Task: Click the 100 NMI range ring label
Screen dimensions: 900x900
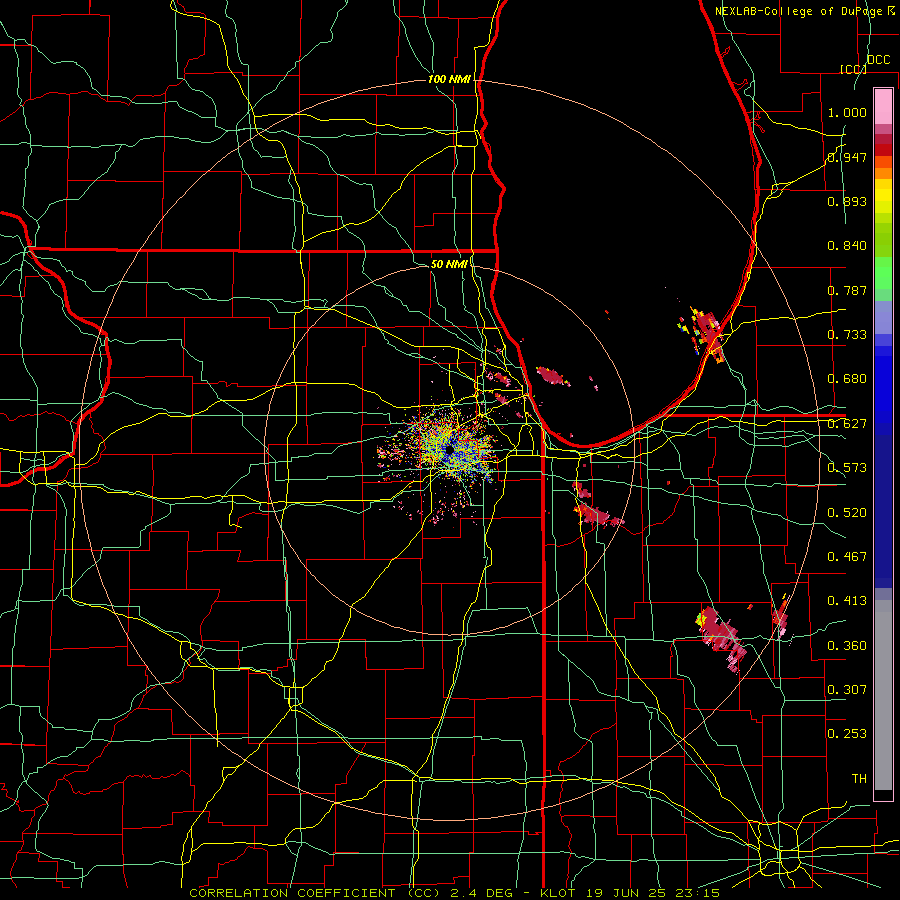Action: (449, 79)
